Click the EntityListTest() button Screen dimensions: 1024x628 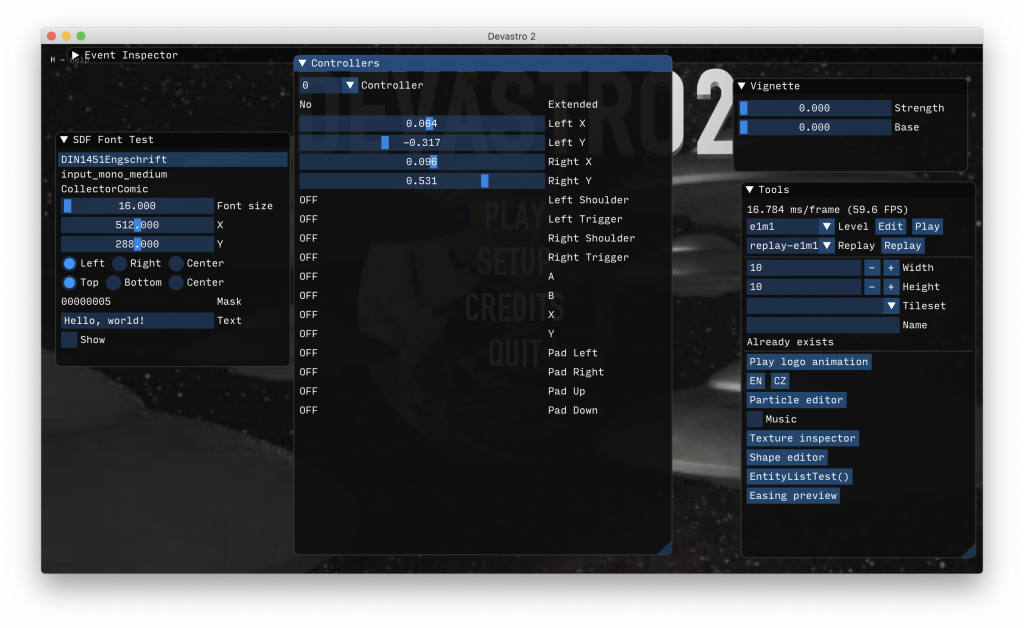coord(799,477)
